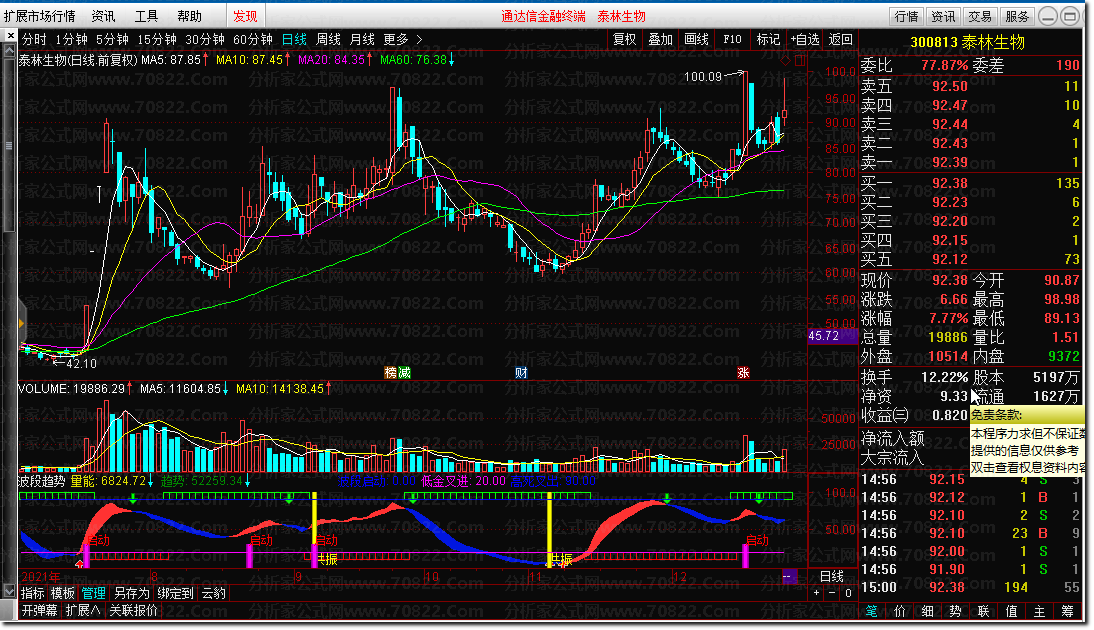Close the chart panel with X icon
Image resolution: width=1094 pixels, height=630 pixels.
click(x=10, y=35)
